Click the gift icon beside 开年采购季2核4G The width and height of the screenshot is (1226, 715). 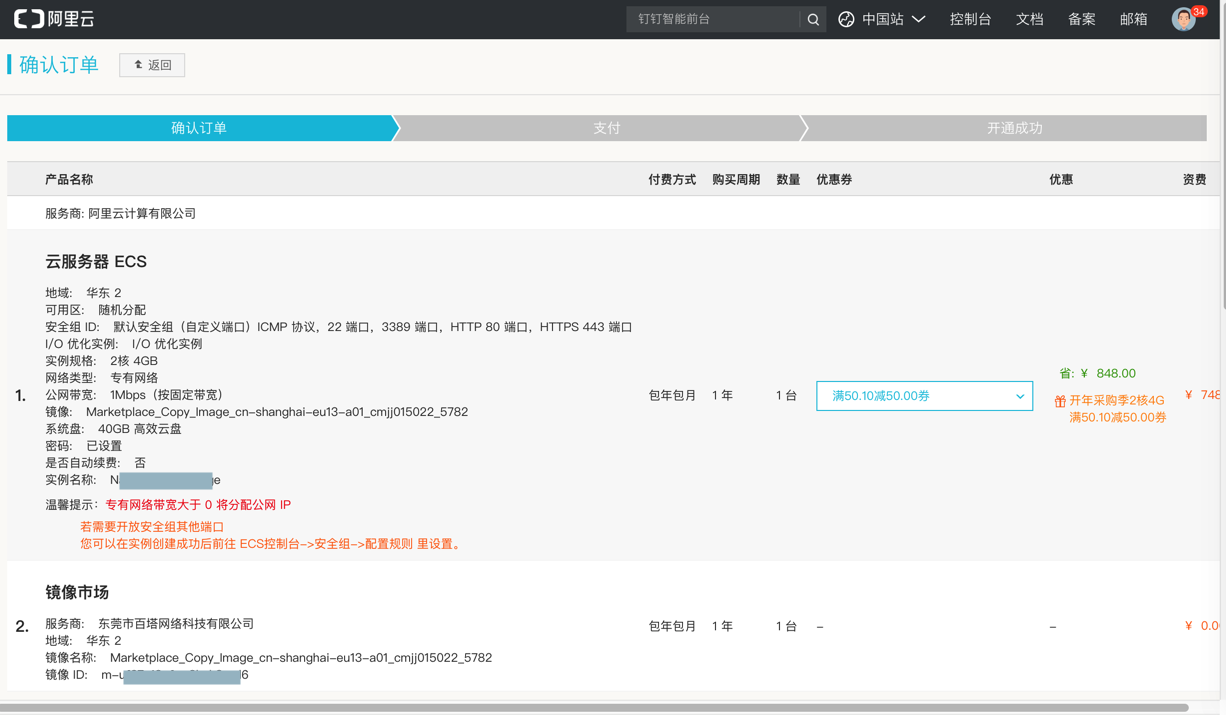click(1060, 401)
